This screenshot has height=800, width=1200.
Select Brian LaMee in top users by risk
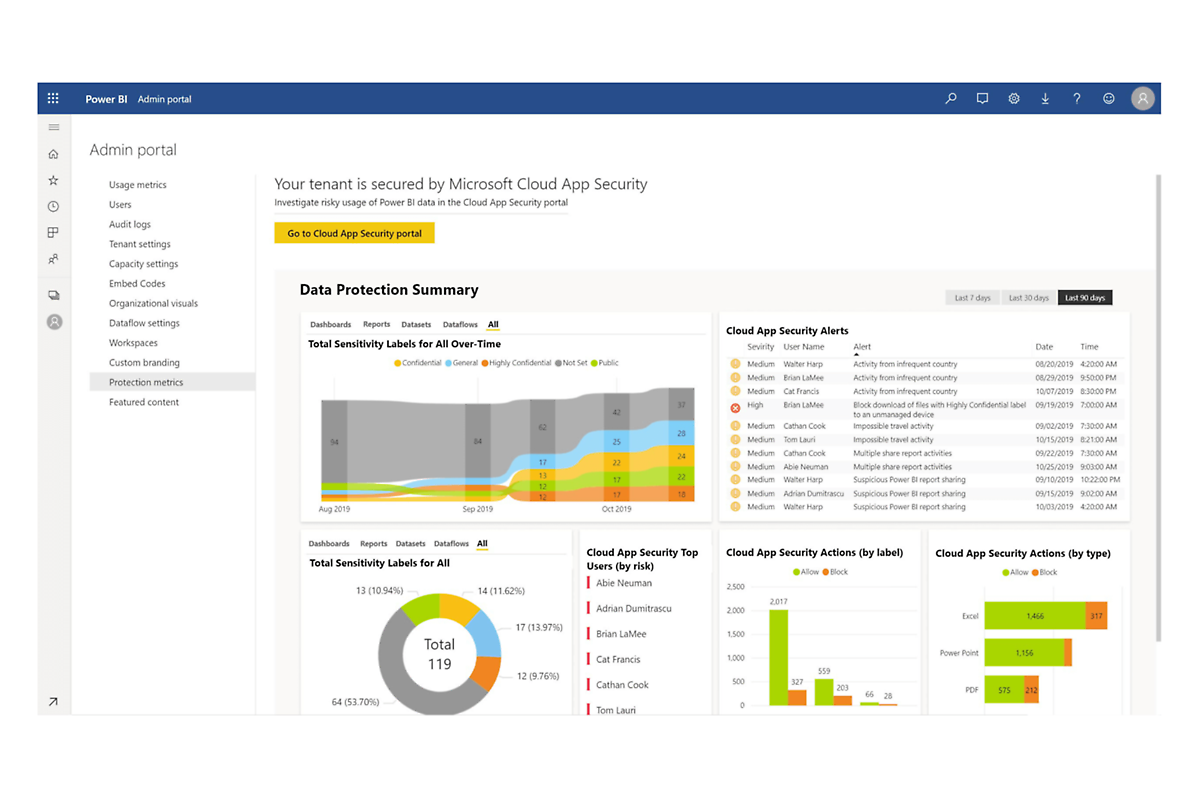[x=621, y=634]
